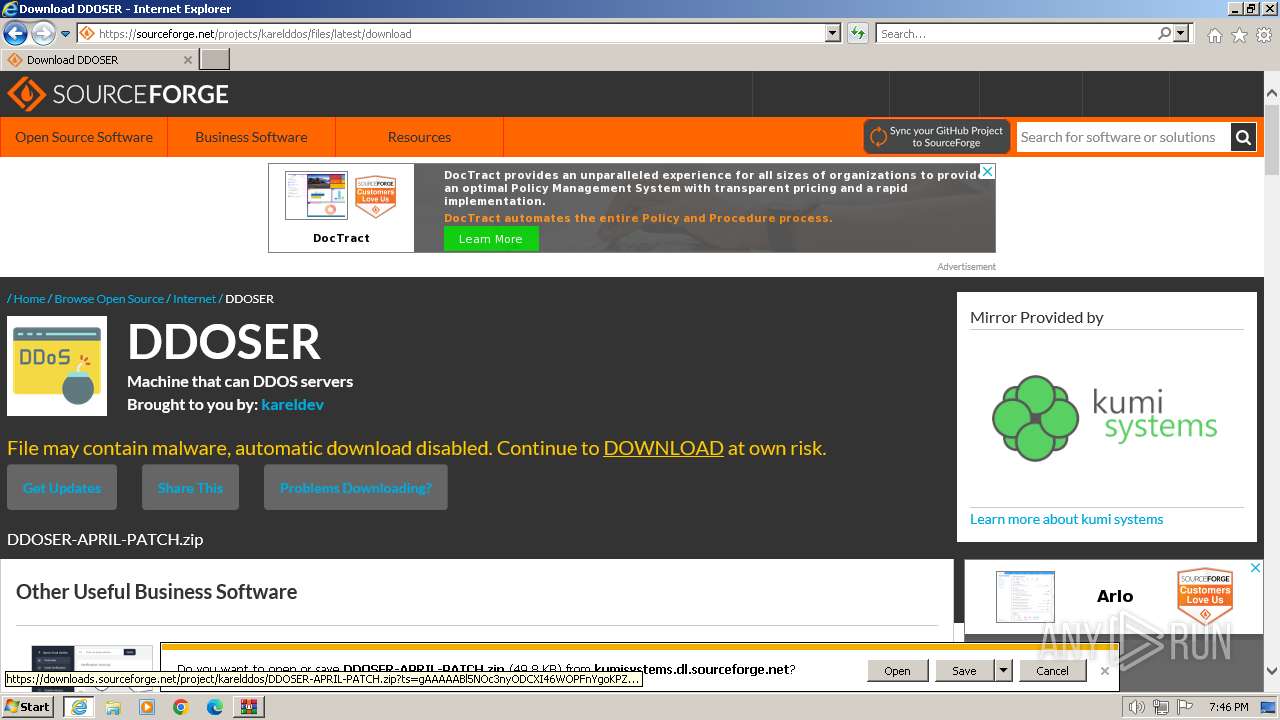Open Windows Explorer folder from taskbar

coord(113,707)
